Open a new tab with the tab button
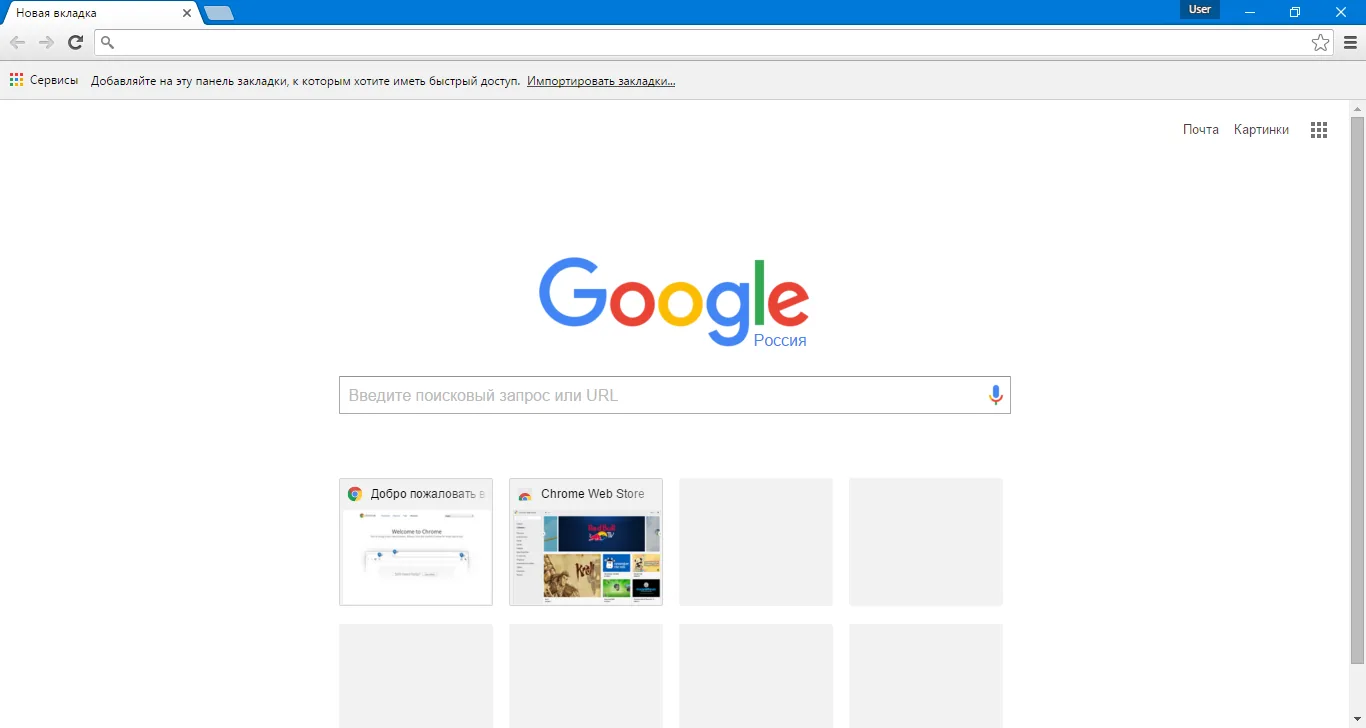 click(x=219, y=13)
